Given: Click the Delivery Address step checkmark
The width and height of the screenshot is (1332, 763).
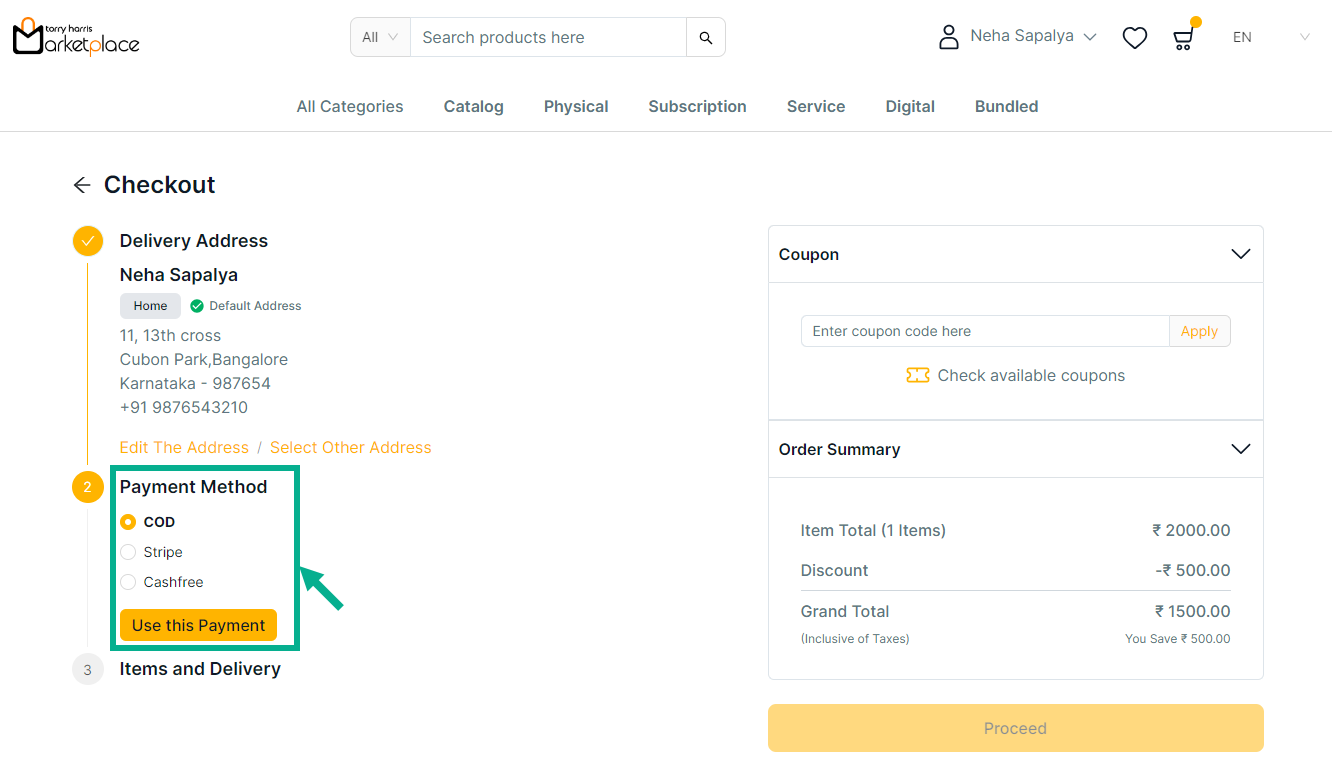Looking at the screenshot, I should tap(88, 241).
